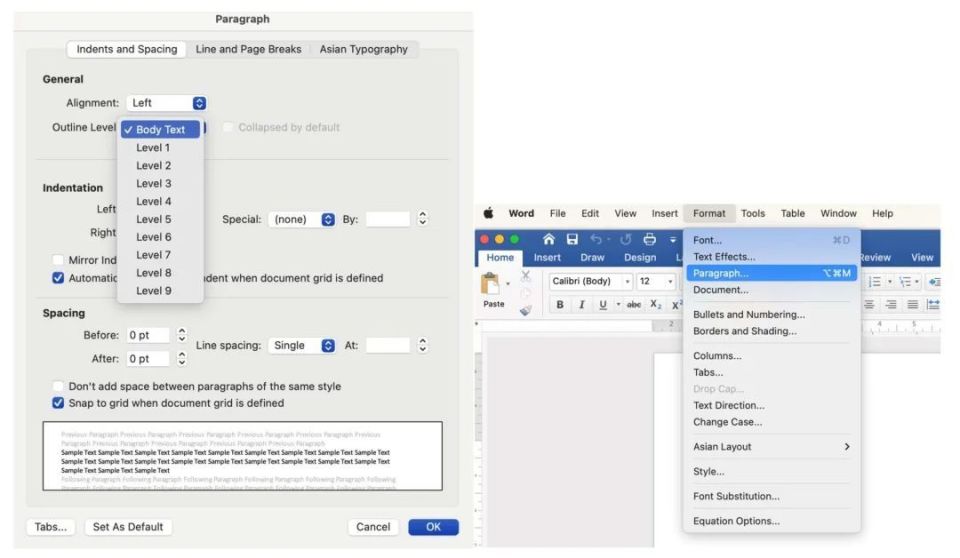Click the decrease indent icon
This screenshot has height=558, width=960.
click(x=934, y=282)
